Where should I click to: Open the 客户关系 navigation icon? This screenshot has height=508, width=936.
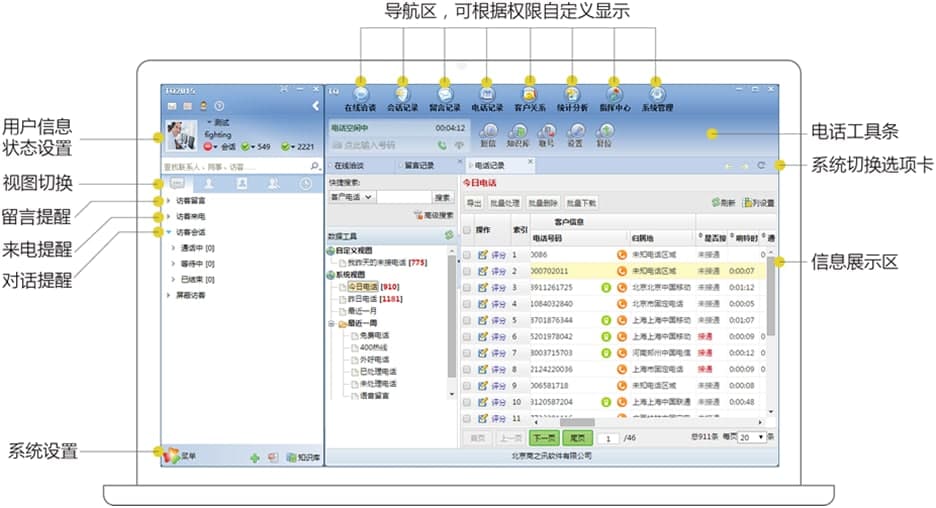(x=529, y=94)
